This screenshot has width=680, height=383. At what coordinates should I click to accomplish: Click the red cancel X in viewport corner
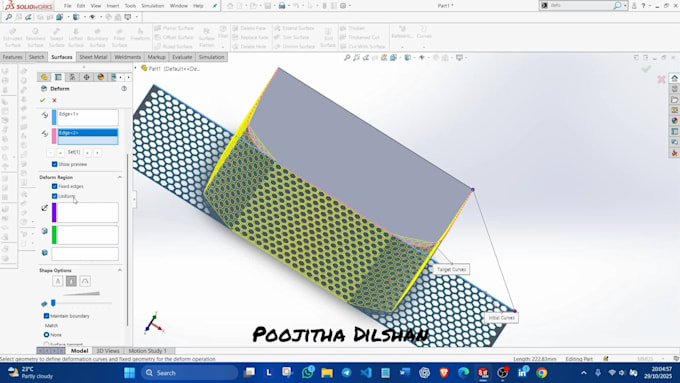[x=661, y=79]
